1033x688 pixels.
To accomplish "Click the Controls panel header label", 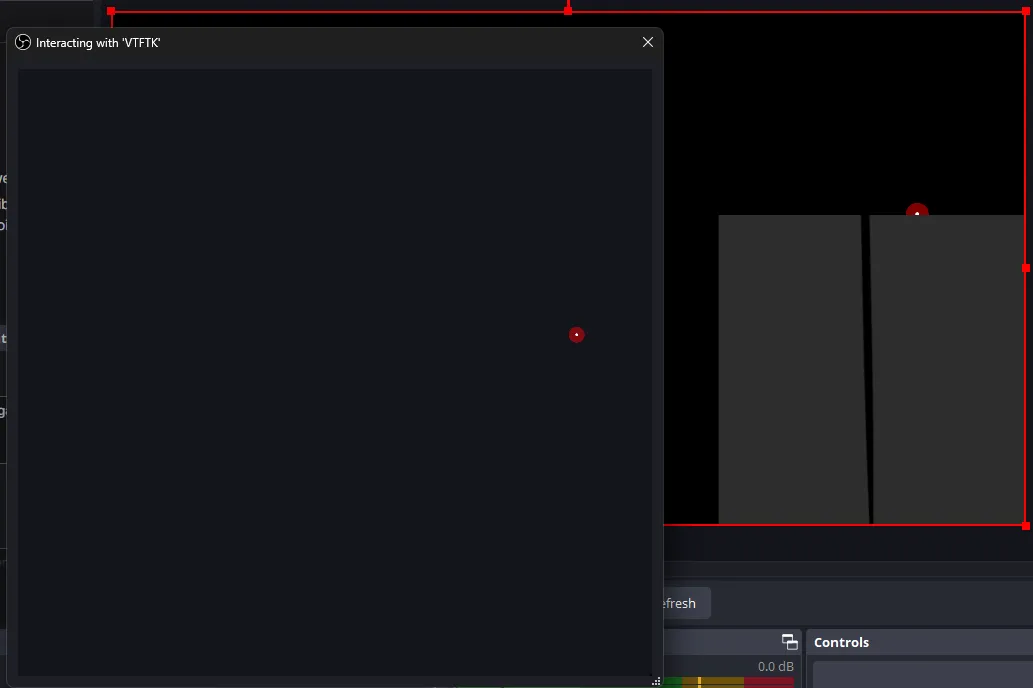I will point(841,642).
